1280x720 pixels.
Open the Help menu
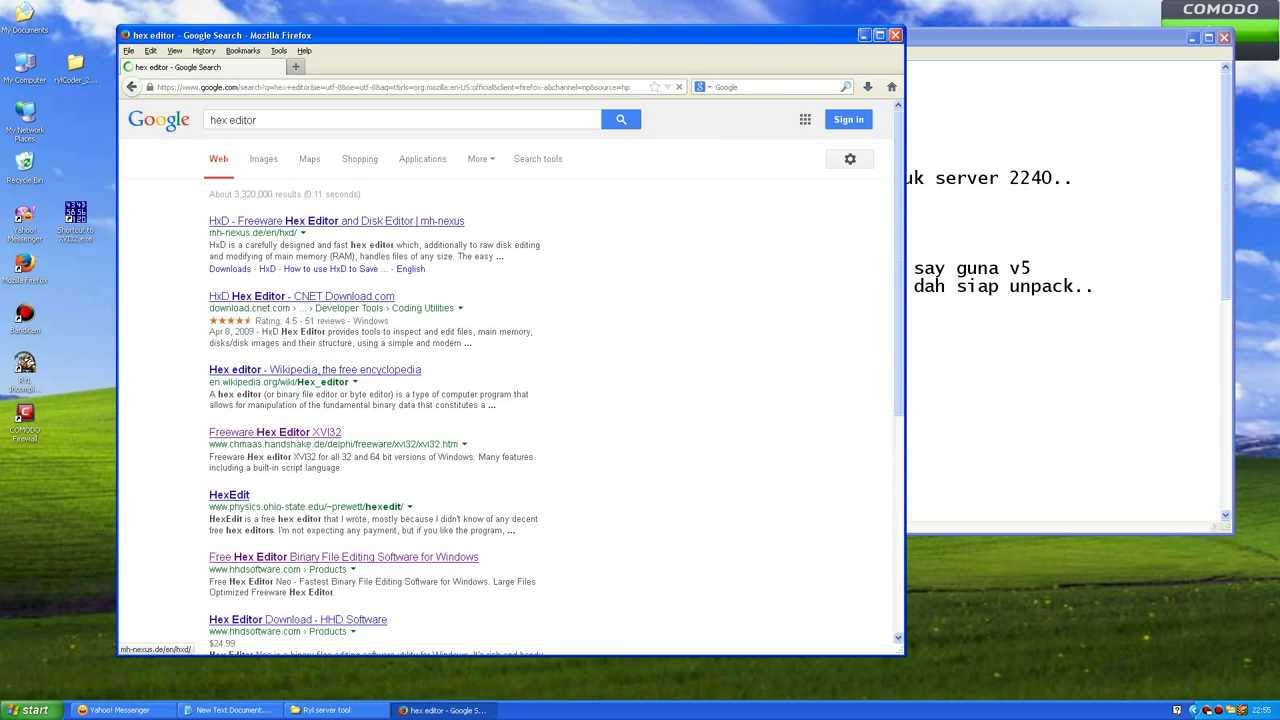pyautogui.click(x=304, y=51)
